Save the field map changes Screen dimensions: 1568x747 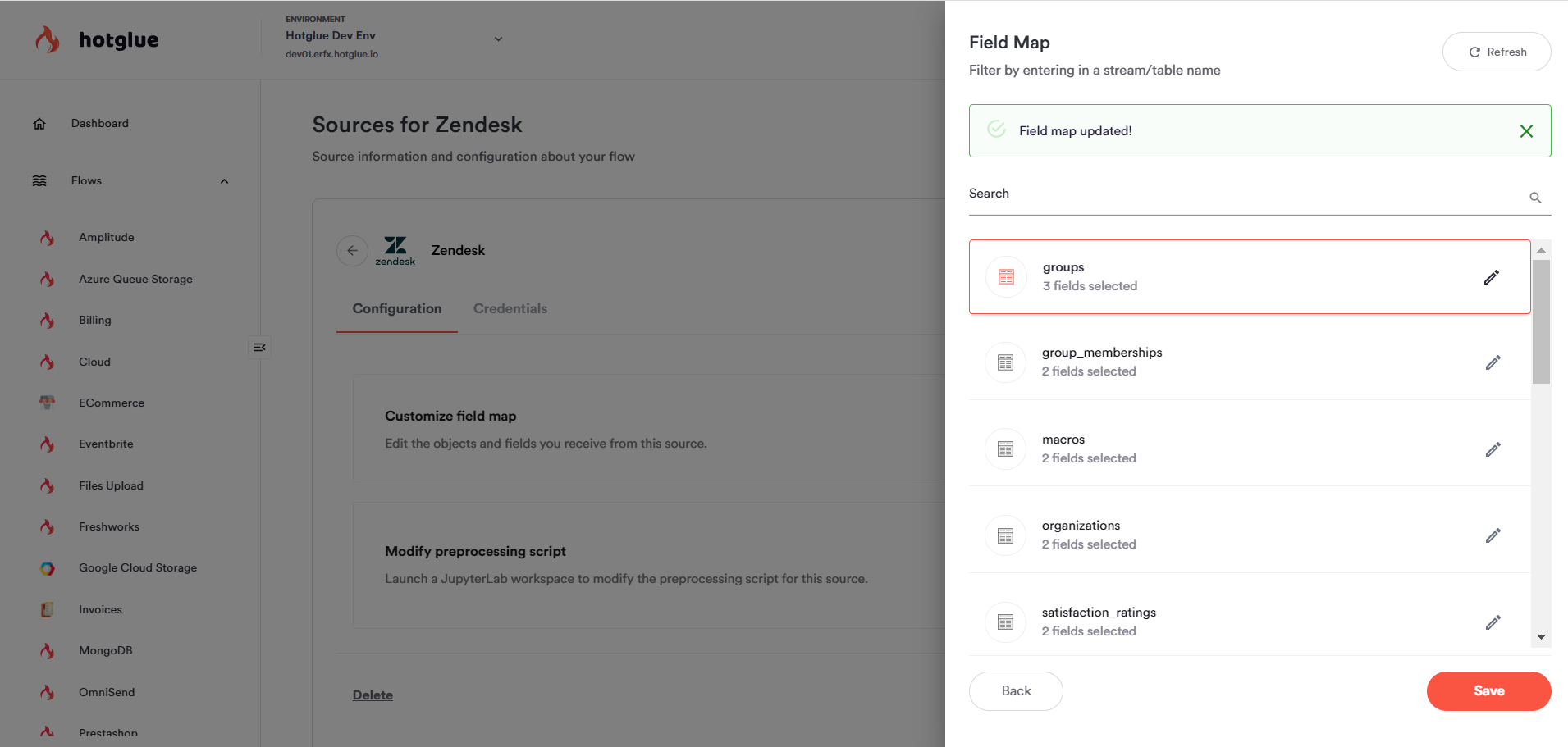1488,691
